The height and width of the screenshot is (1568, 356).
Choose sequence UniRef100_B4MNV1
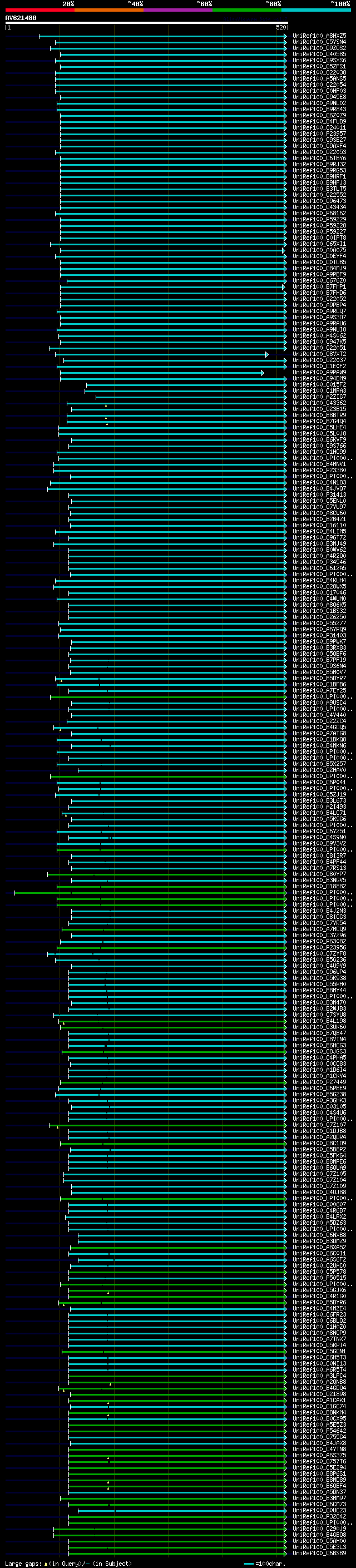pos(319,464)
